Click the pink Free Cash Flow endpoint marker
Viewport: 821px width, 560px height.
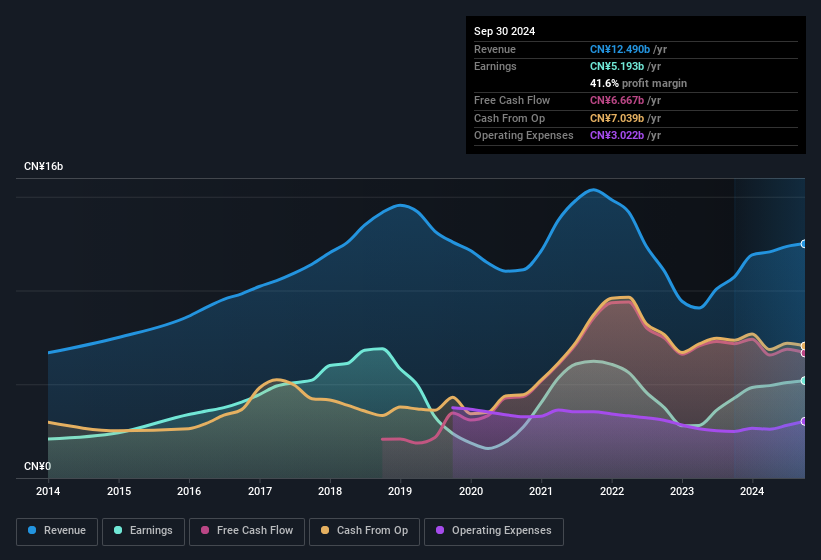click(x=804, y=353)
